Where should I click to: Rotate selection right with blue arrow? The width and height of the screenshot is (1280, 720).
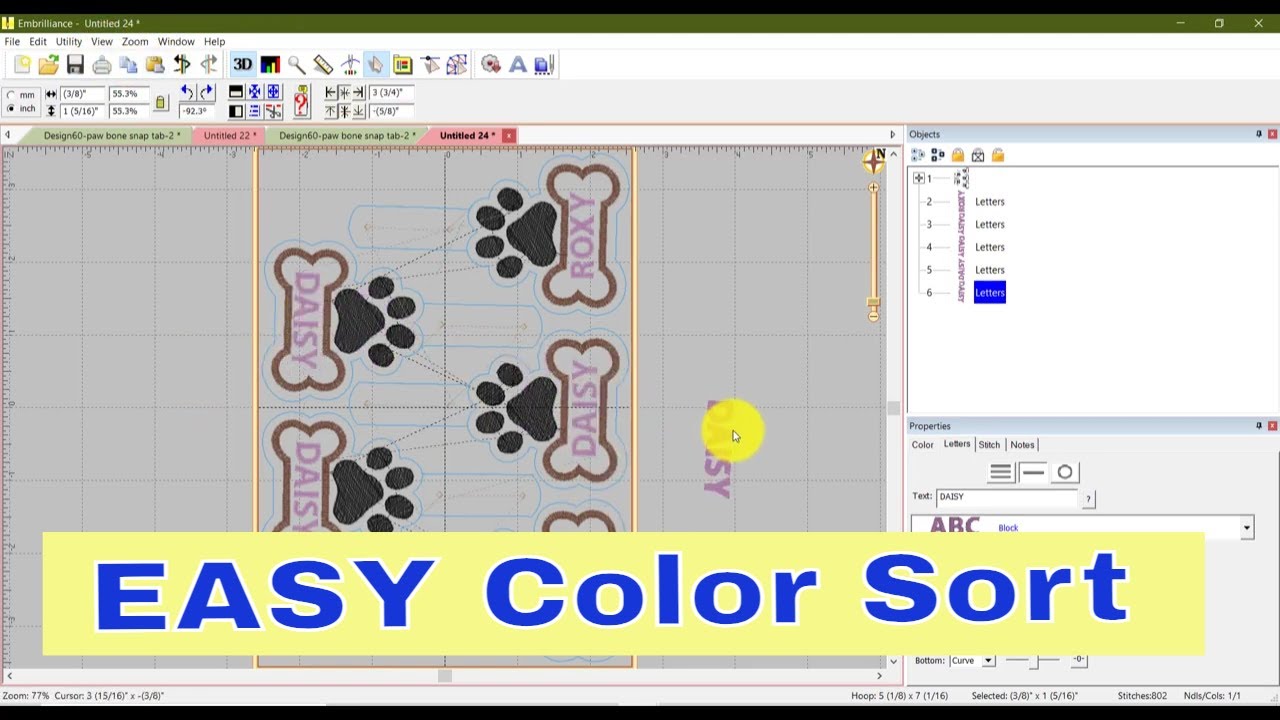pos(206,92)
